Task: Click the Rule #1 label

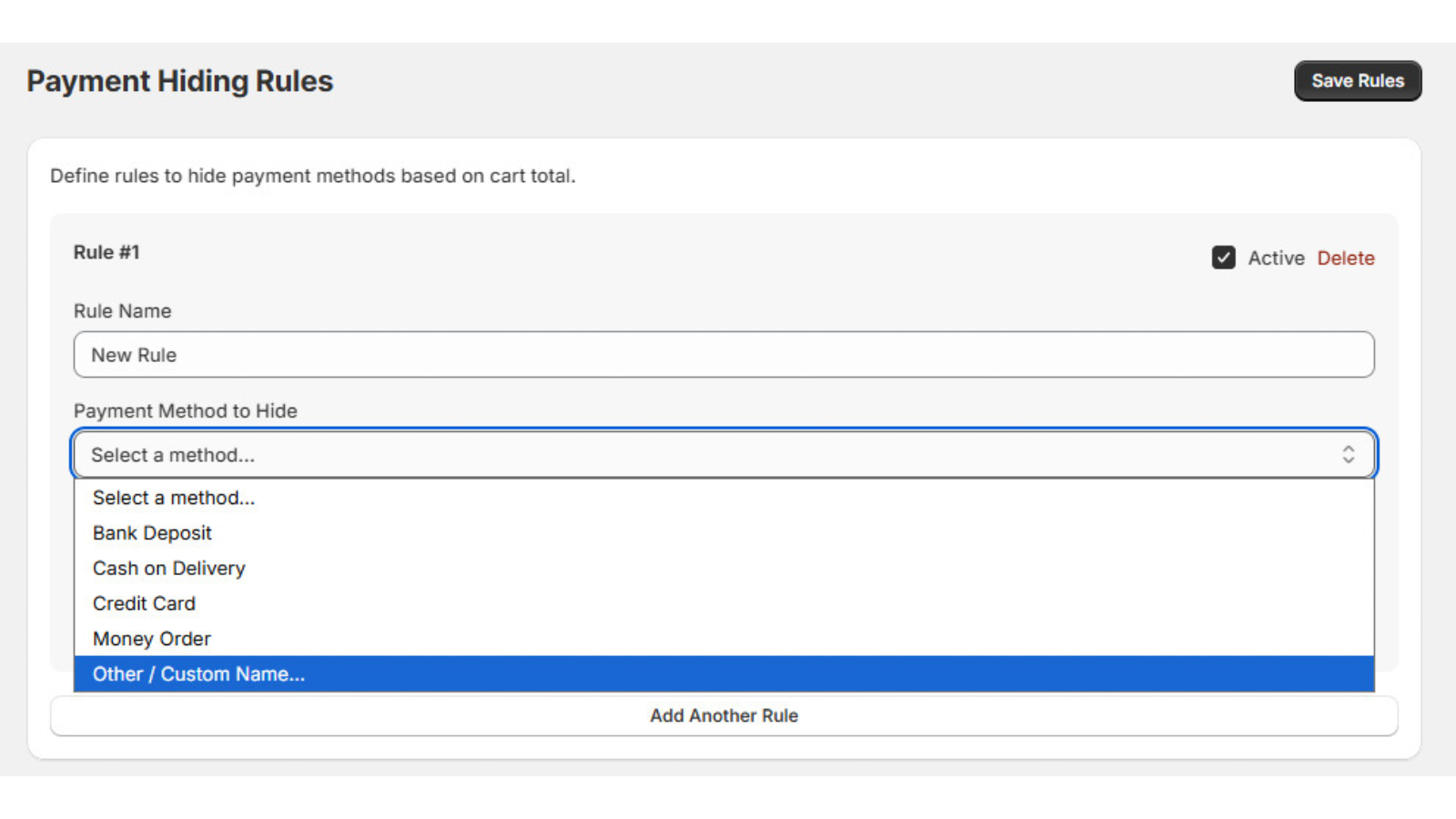Action: tap(106, 252)
